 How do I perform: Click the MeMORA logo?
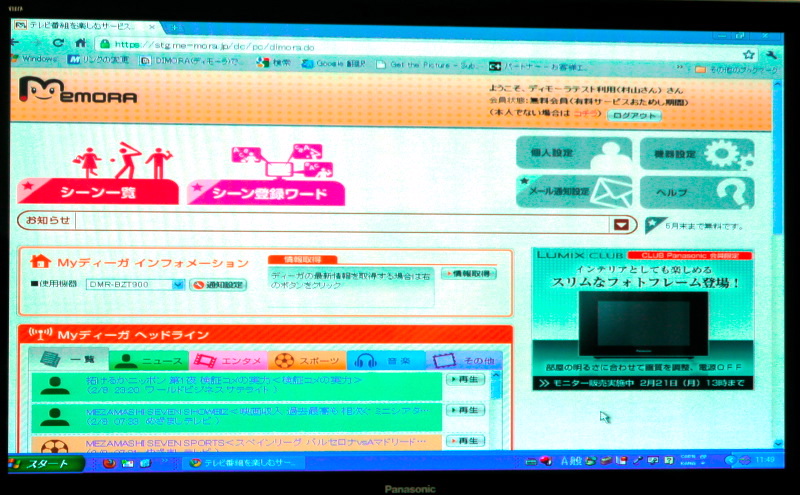(78, 90)
